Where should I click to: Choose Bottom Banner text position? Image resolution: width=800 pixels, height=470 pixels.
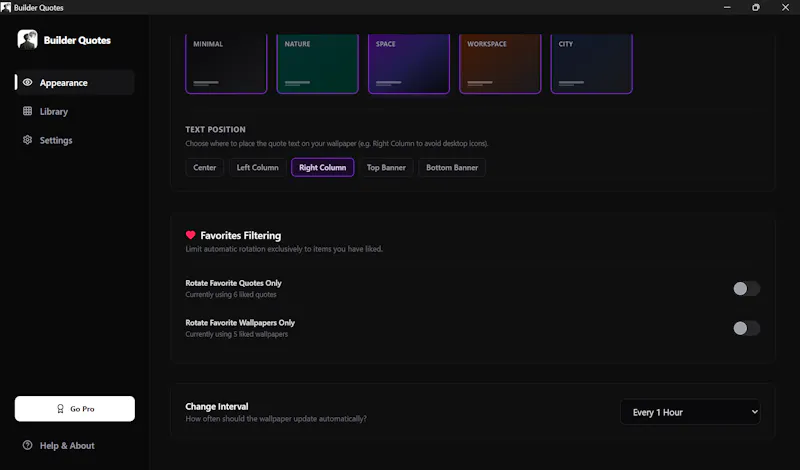tap(452, 167)
